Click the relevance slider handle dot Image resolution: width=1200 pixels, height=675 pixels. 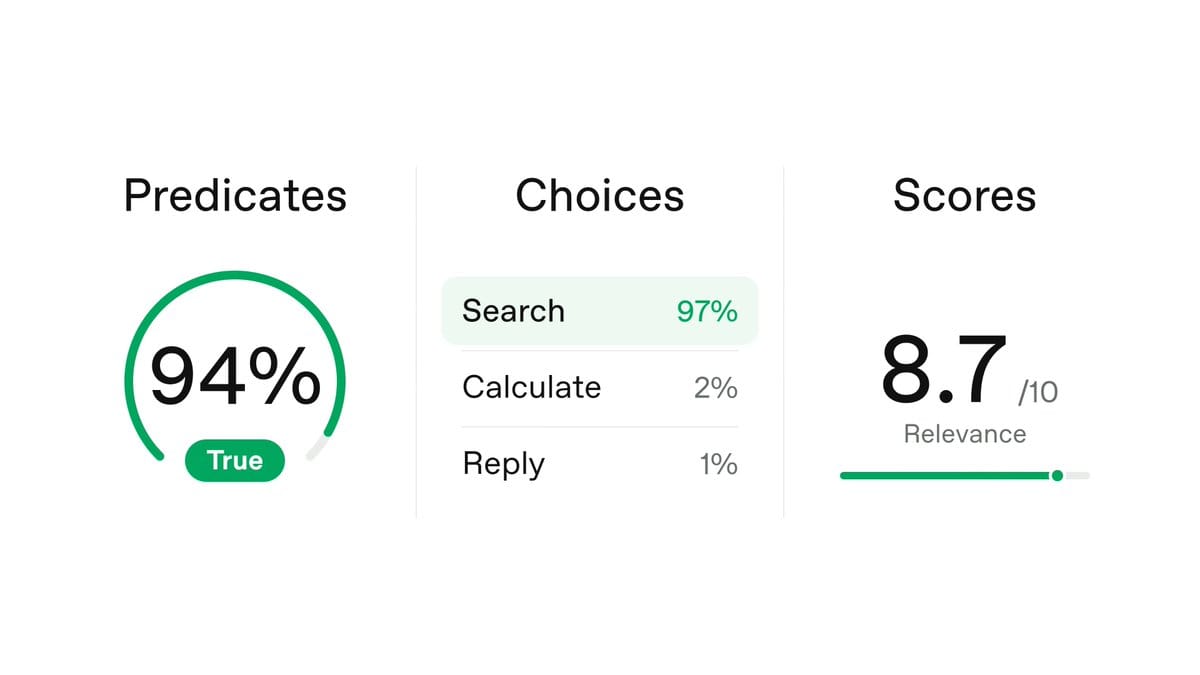click(1057, 476)
